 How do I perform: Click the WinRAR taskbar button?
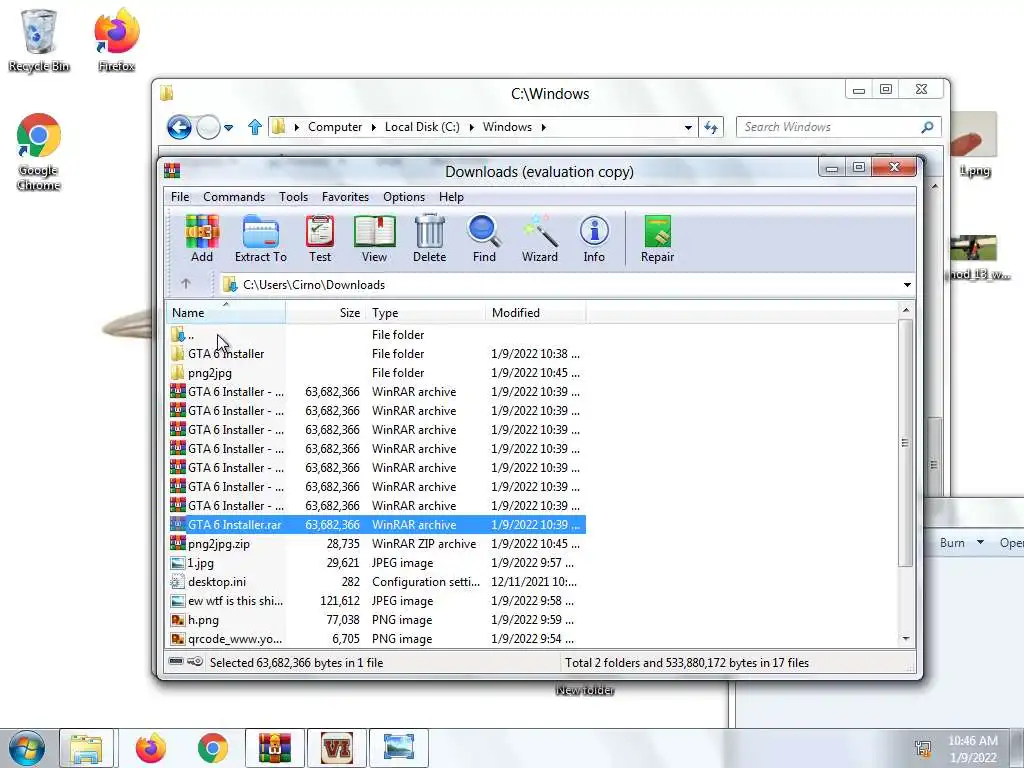tap(274, 748)
